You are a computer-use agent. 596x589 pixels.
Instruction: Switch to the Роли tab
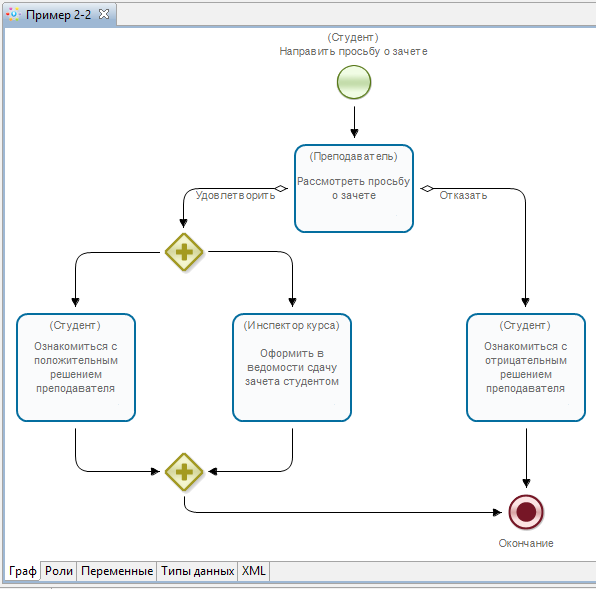(x=59, y=571)
